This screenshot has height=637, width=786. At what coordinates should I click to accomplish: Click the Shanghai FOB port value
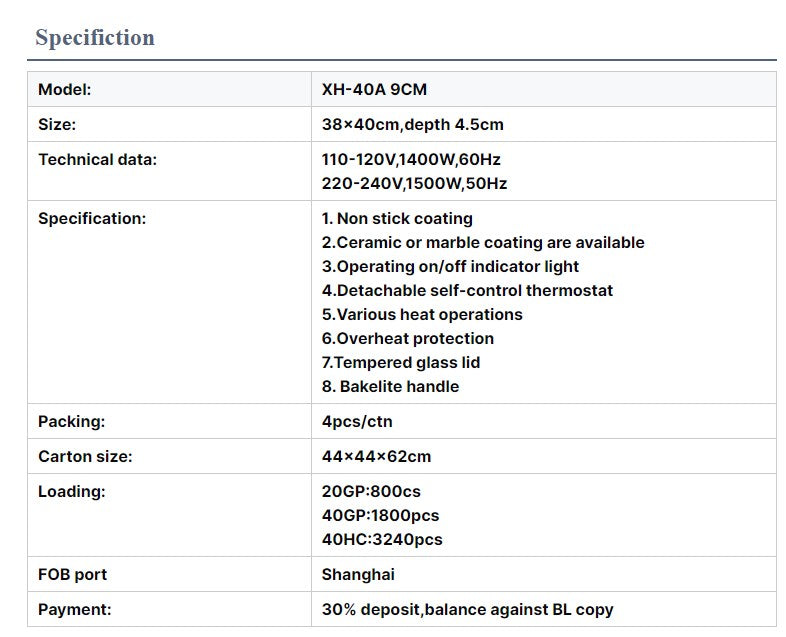358,575
